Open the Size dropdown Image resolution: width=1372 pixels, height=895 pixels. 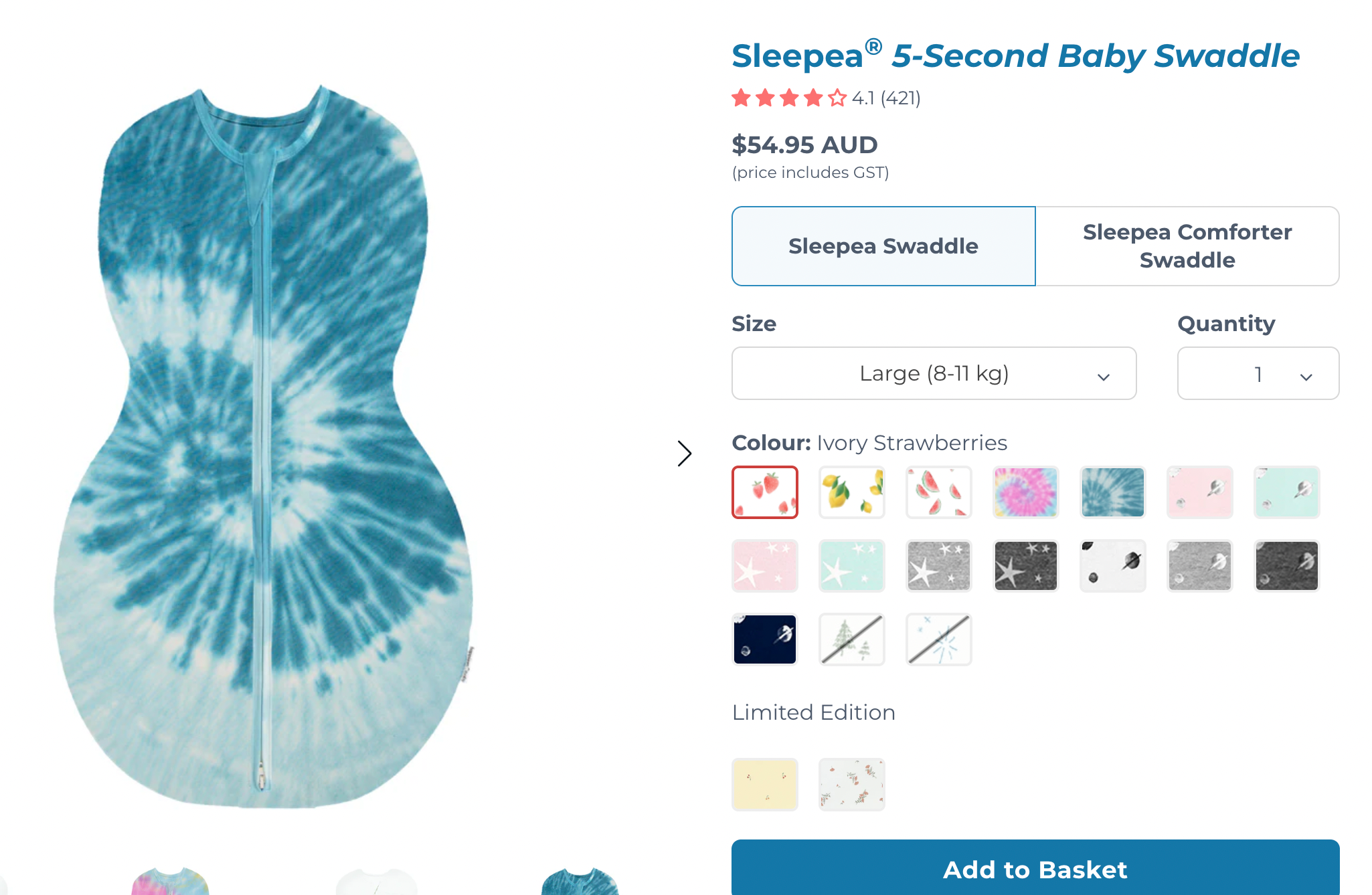(x=934, y=373)
